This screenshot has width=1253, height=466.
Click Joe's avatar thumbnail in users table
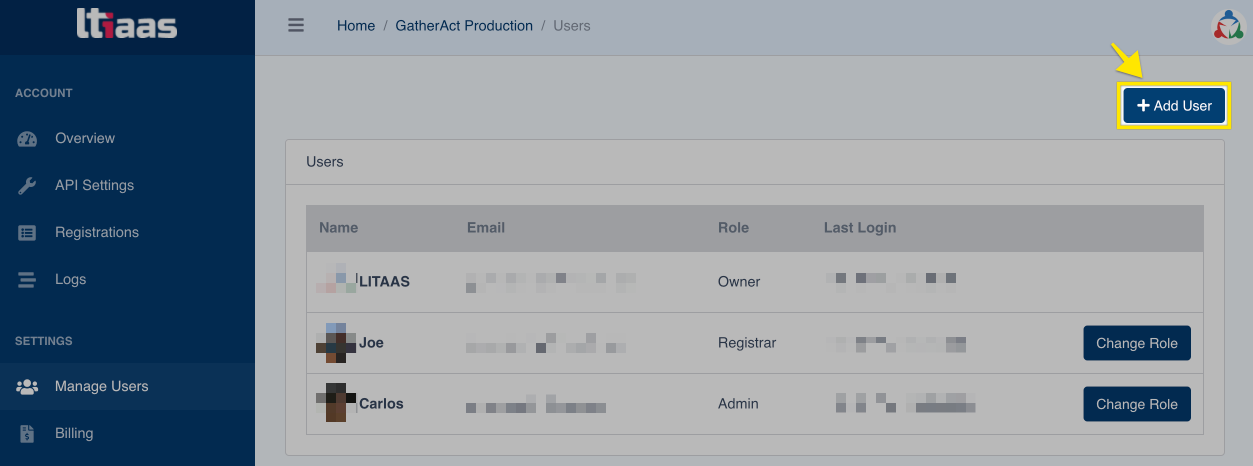tap(336, 343)
